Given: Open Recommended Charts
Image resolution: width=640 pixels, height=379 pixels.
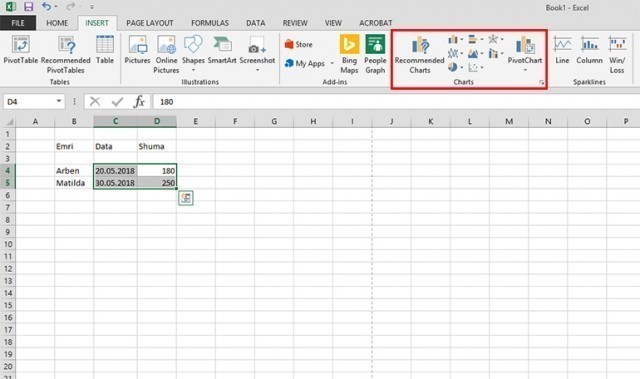Looking at the screenshot, I should click(420, 55).
